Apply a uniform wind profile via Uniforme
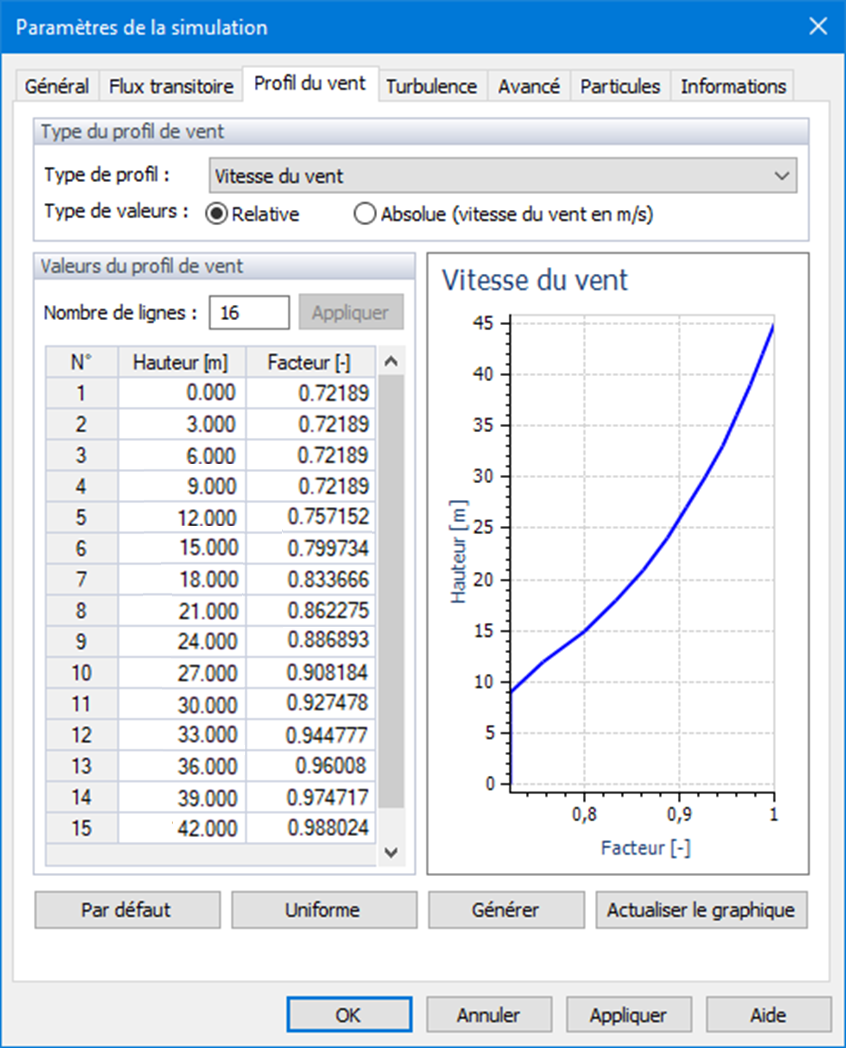 [x=324, y=910]
